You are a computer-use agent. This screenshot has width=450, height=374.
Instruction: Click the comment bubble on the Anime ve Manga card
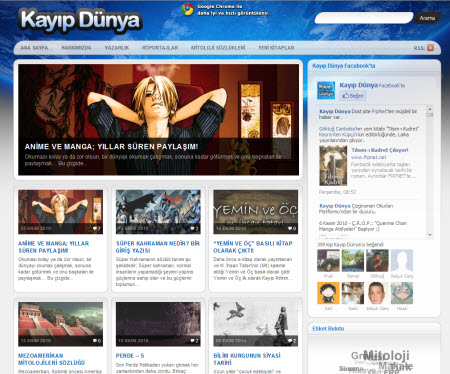tap(95, 228)
